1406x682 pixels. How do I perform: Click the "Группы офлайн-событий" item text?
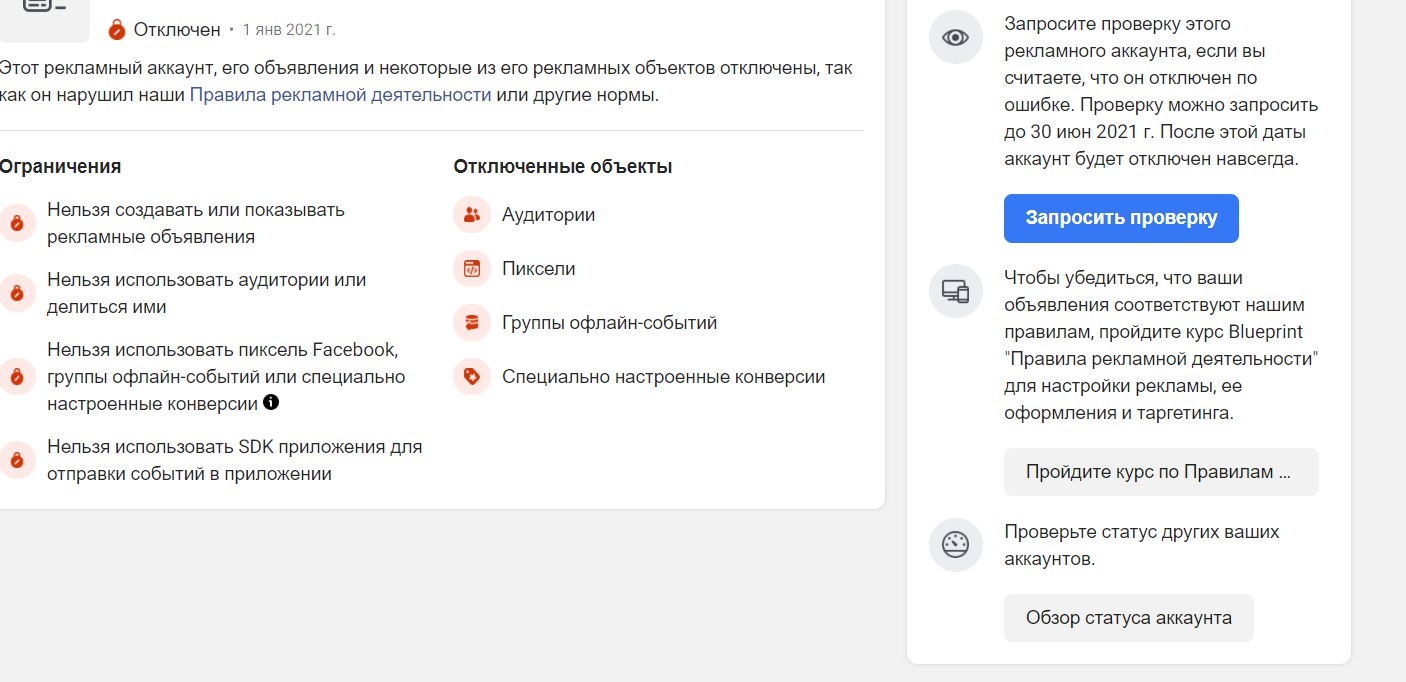pyautogui.click(x=609, y=323)
